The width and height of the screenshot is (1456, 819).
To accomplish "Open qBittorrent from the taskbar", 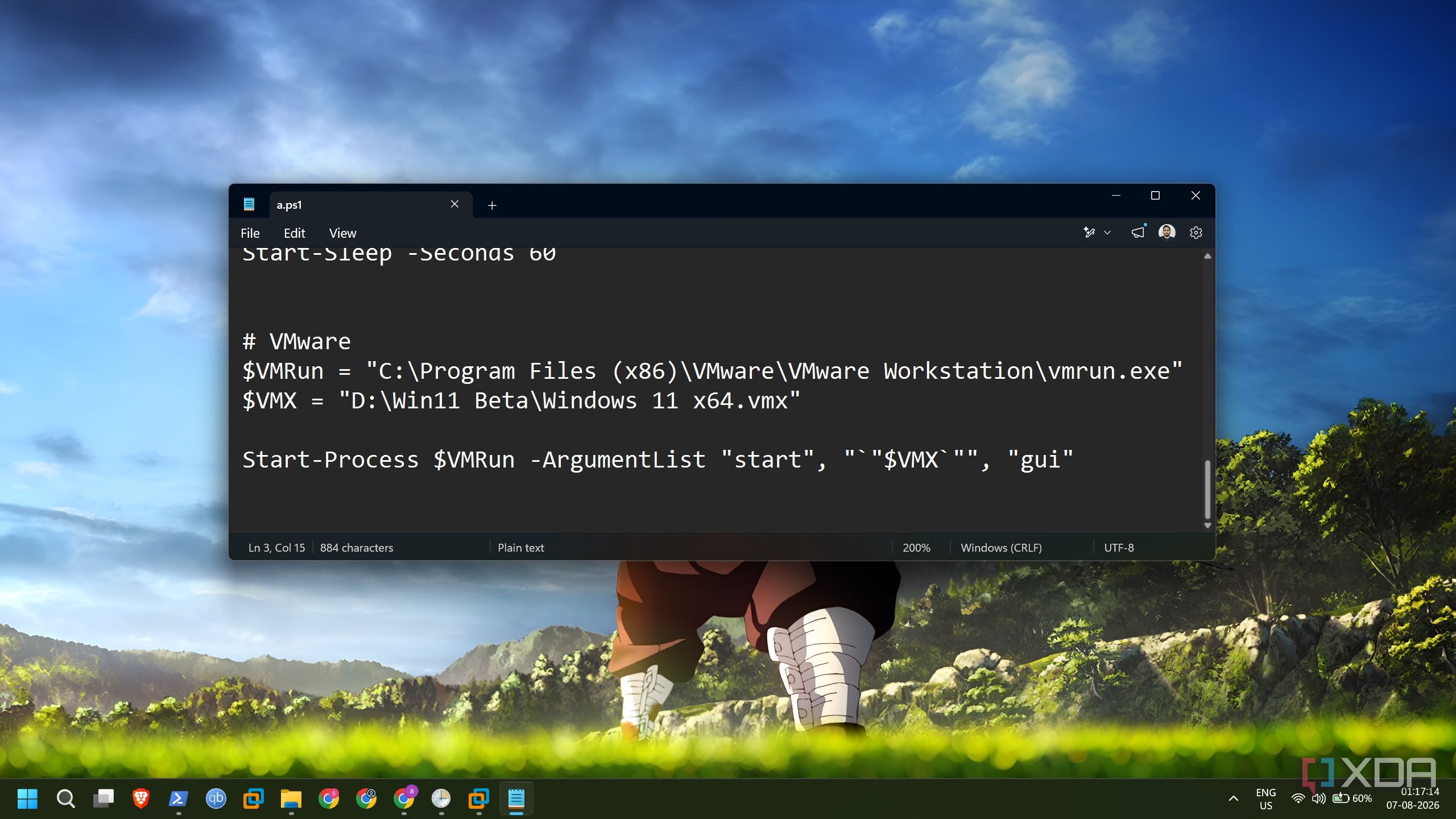I will pyautogui.click(x=216, y=799).
